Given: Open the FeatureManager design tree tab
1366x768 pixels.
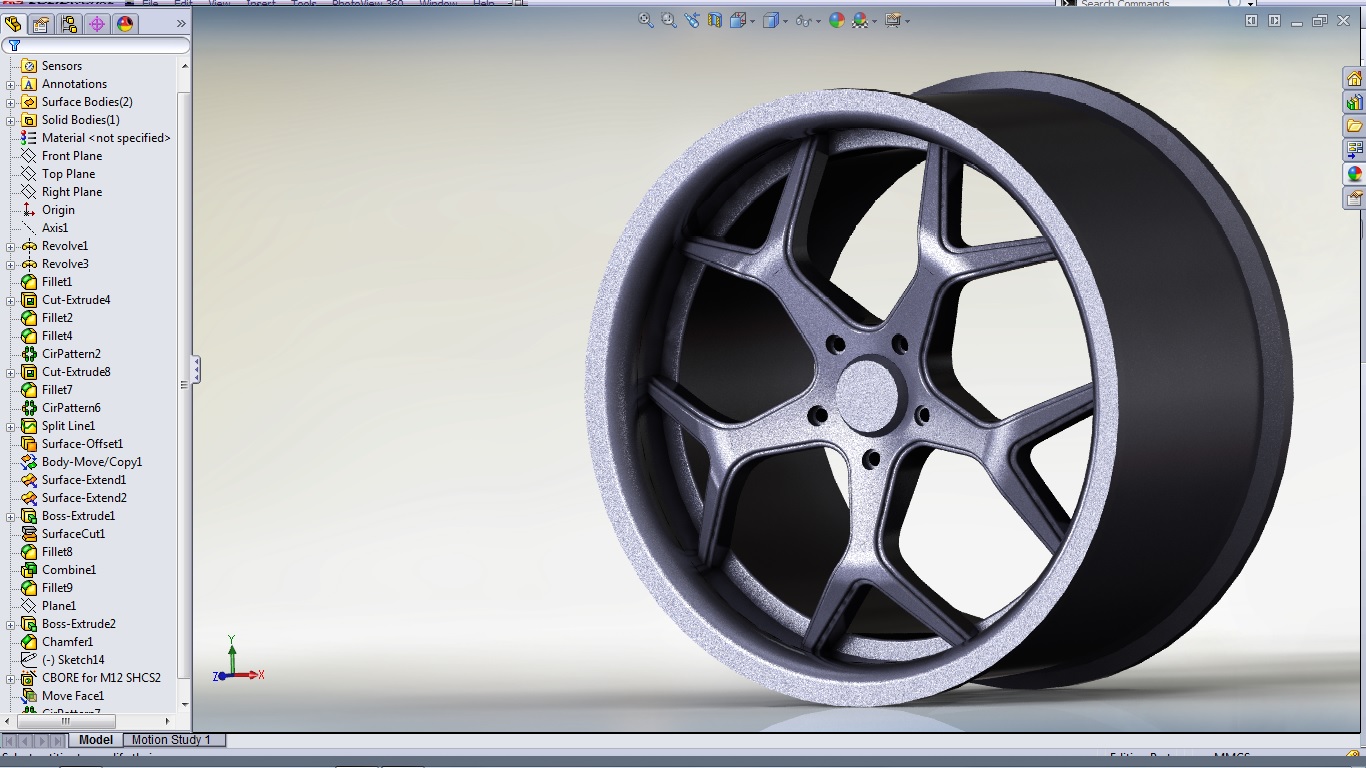Looking at the screenshot, I should [13, 24].
